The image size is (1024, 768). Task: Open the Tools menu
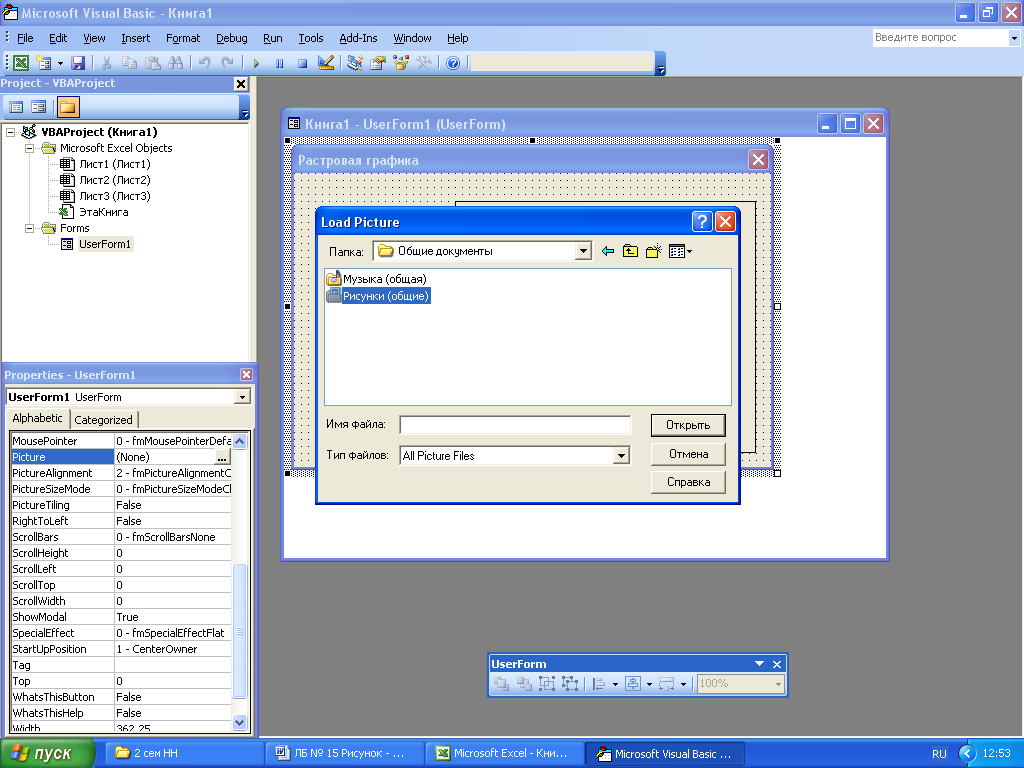point(311,38)
